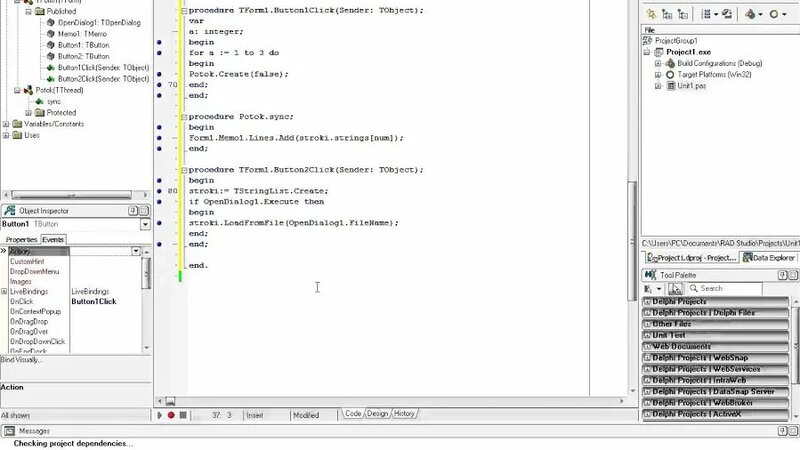Expand Target Platforms (Win32) node
800x450 pixels.
point(658,74)
